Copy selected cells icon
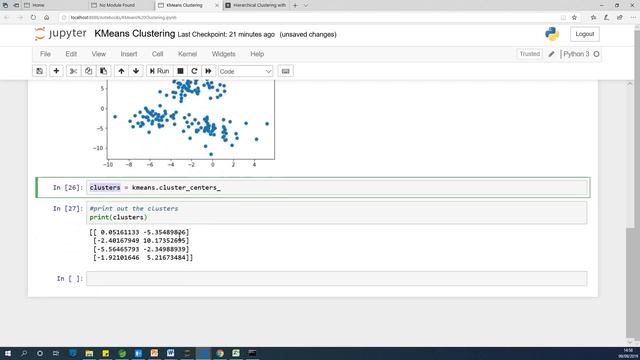 point(88,71)
